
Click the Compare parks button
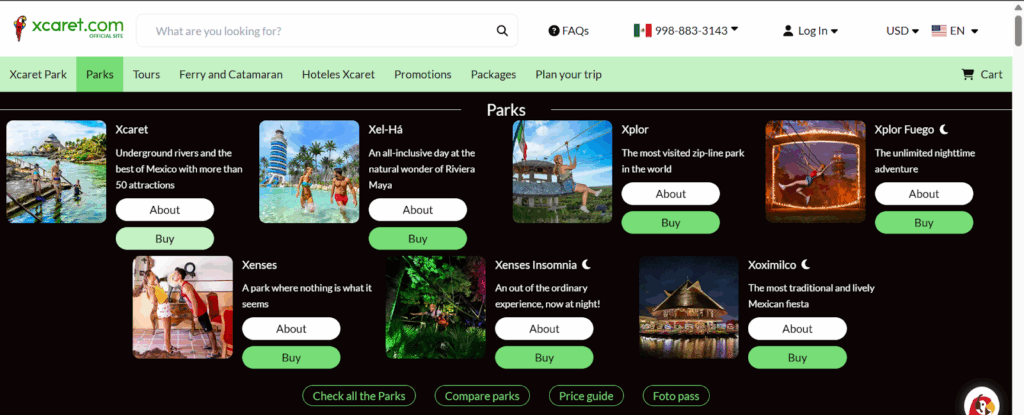coord(482,395)
